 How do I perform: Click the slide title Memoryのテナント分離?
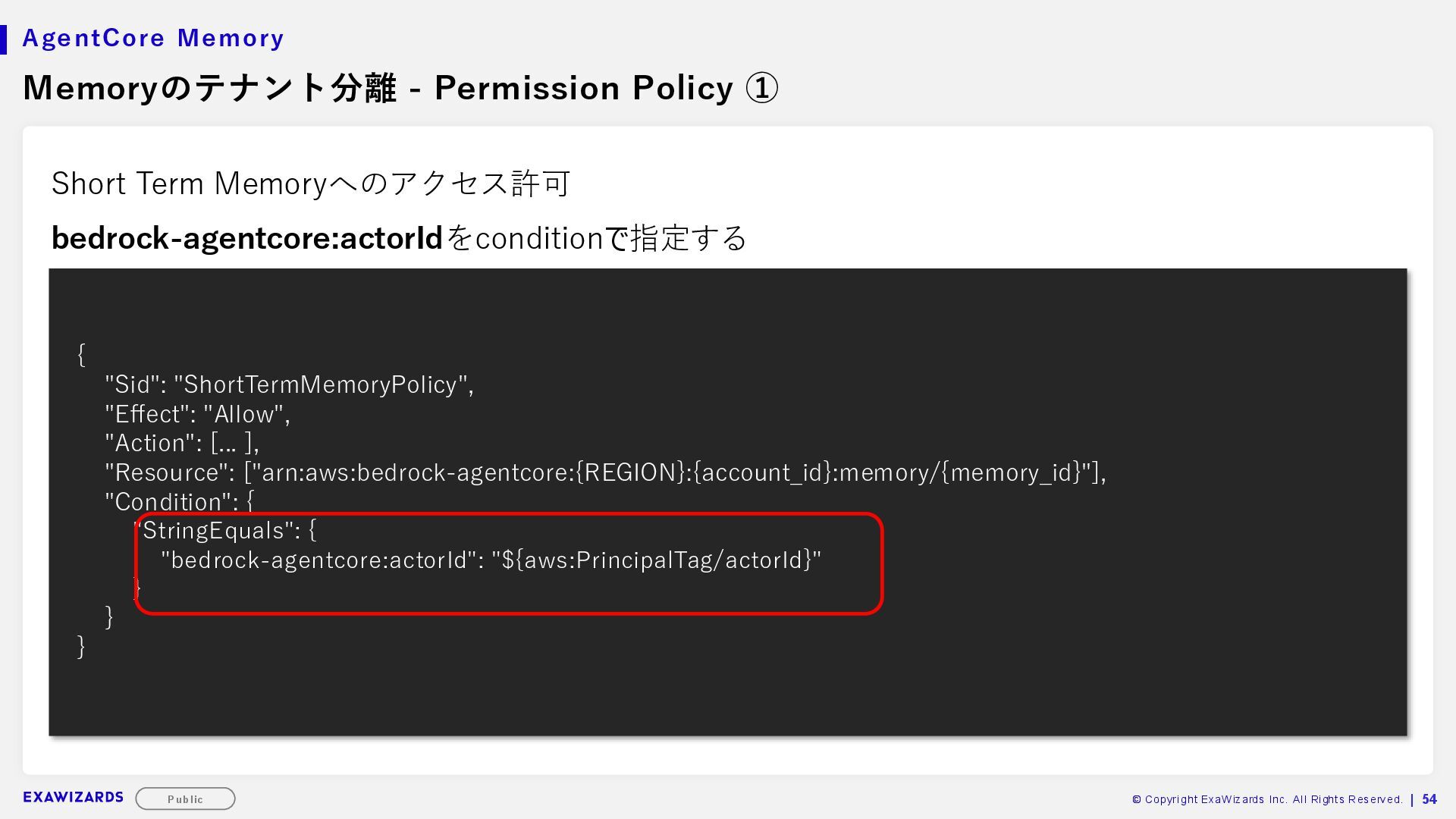click(x=210, y=88)
